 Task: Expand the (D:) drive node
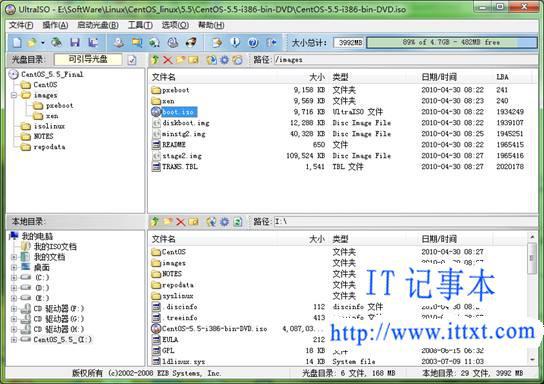tap(14, 288)
